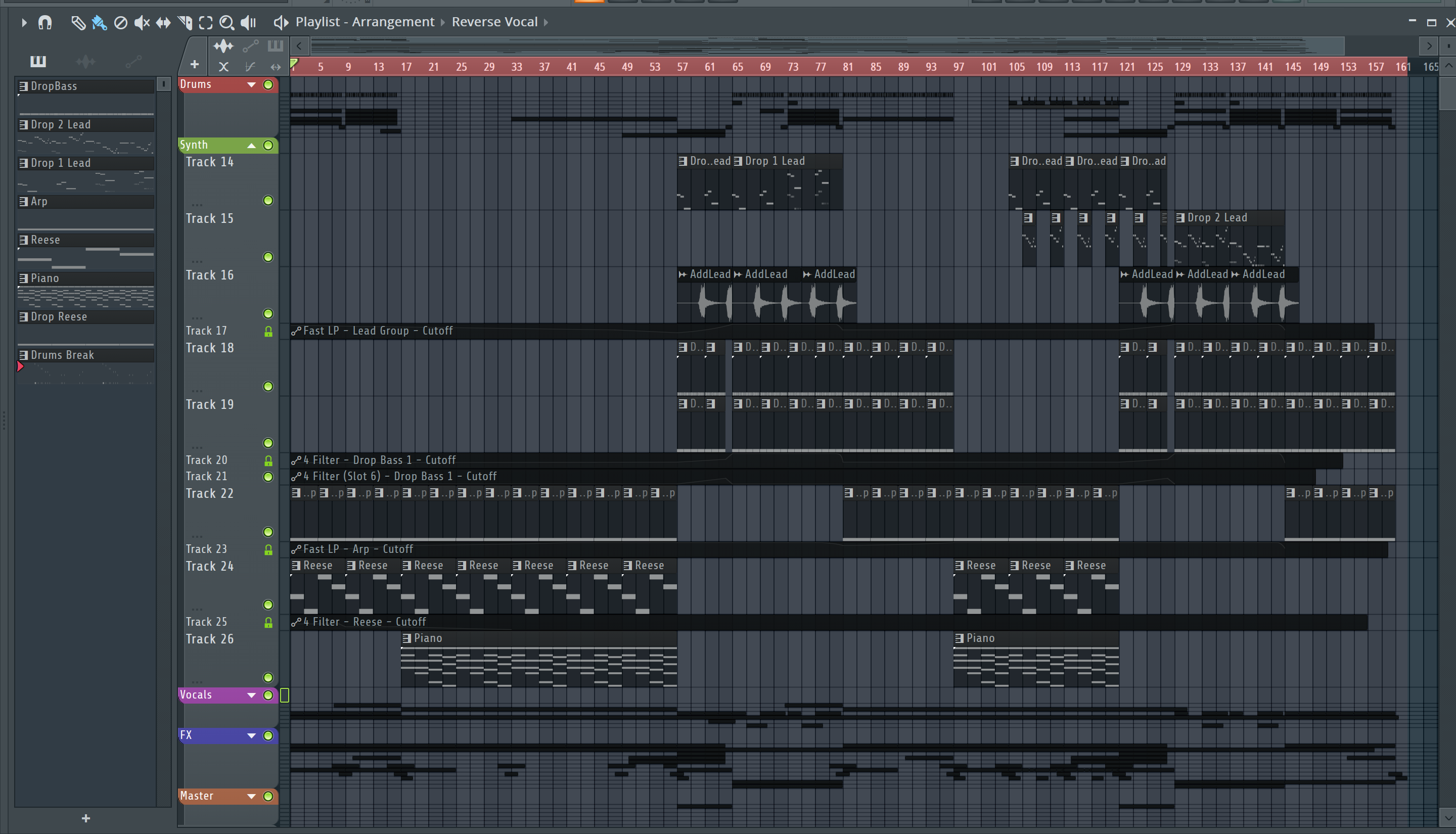Click Track 26 name label
Viewport: 1456px width, 834px height.
pyautogui.click(x=210, y=639)
